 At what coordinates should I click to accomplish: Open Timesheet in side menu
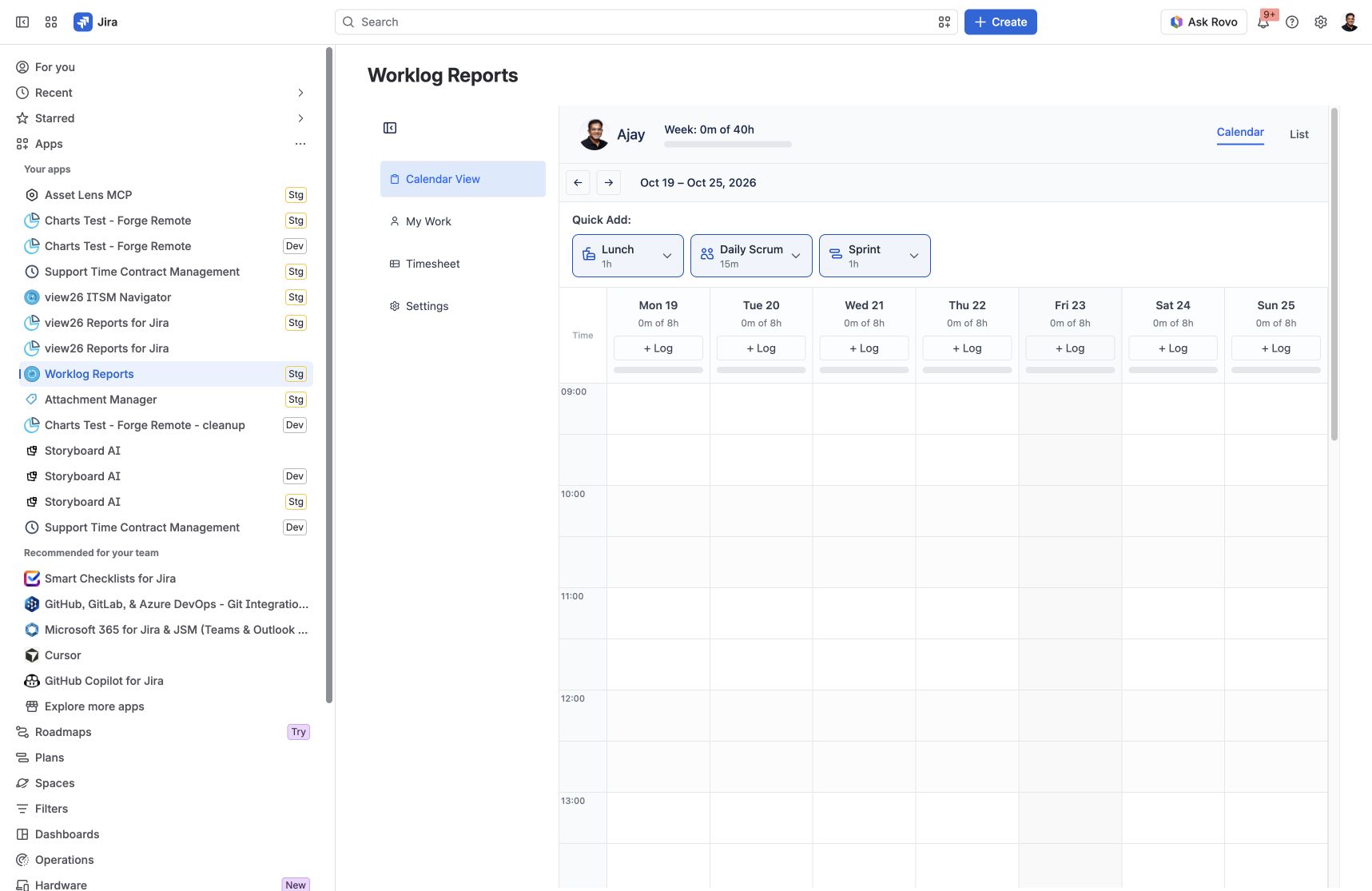tap(463, 264)
